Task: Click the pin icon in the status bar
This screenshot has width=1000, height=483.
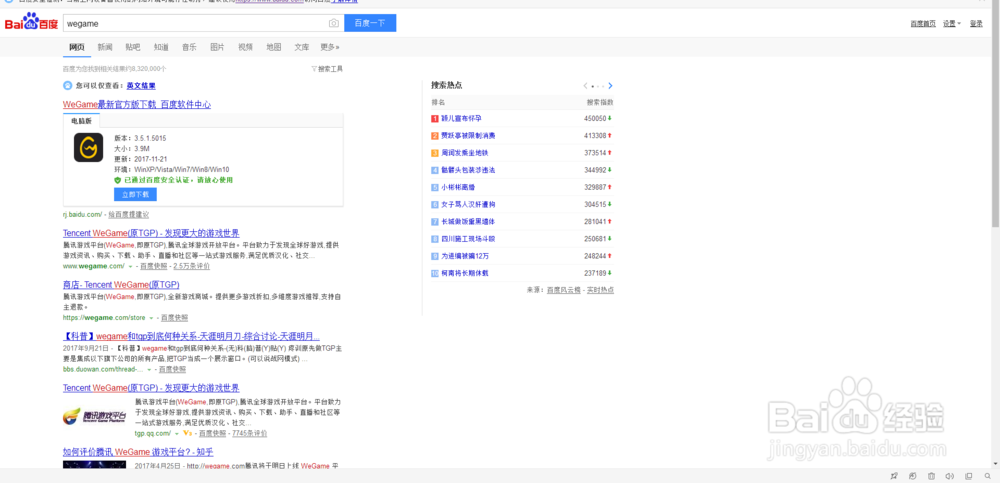Action: tap(894, 476)
